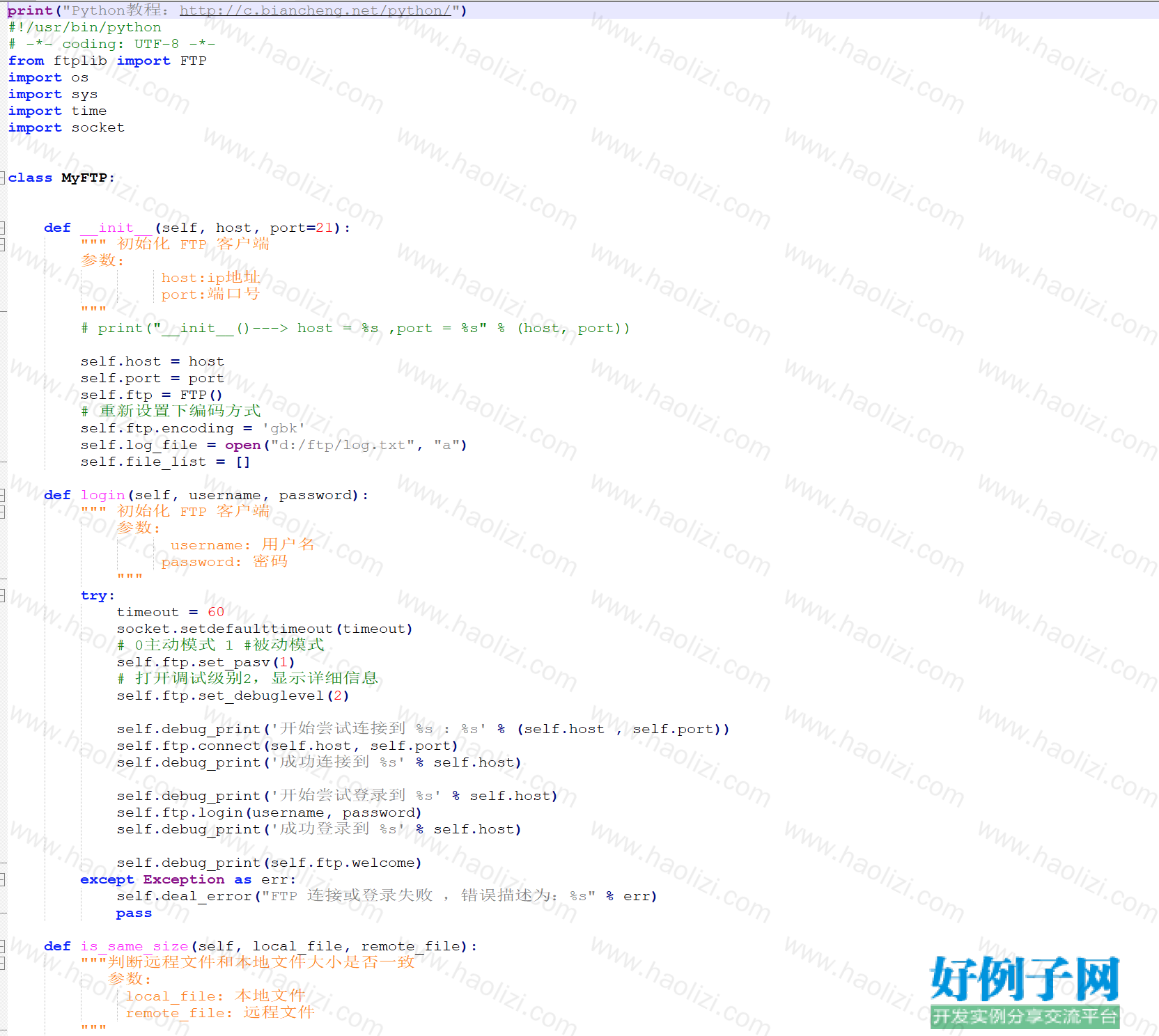Click the 'import sys' line
This screenshot has width=1159, height=1036.
coord(53,94)
